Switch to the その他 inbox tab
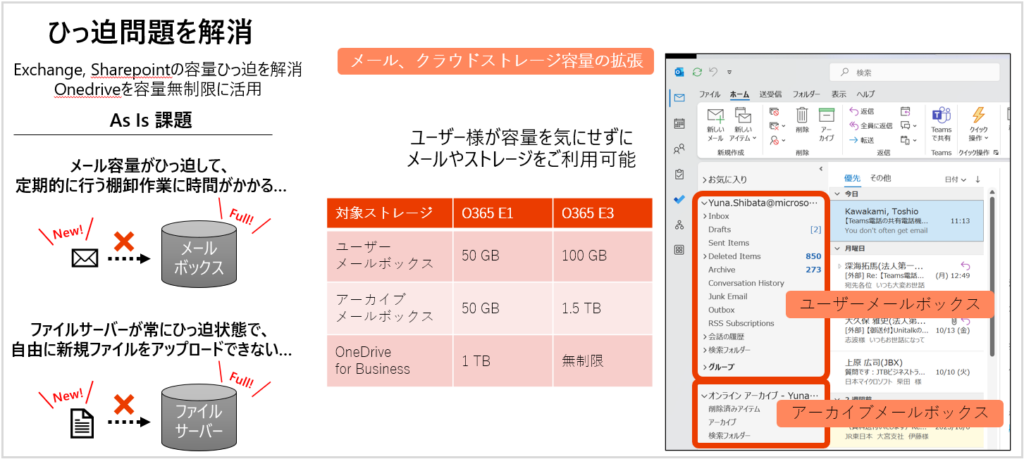The image size is (1024, 459). 880,178
